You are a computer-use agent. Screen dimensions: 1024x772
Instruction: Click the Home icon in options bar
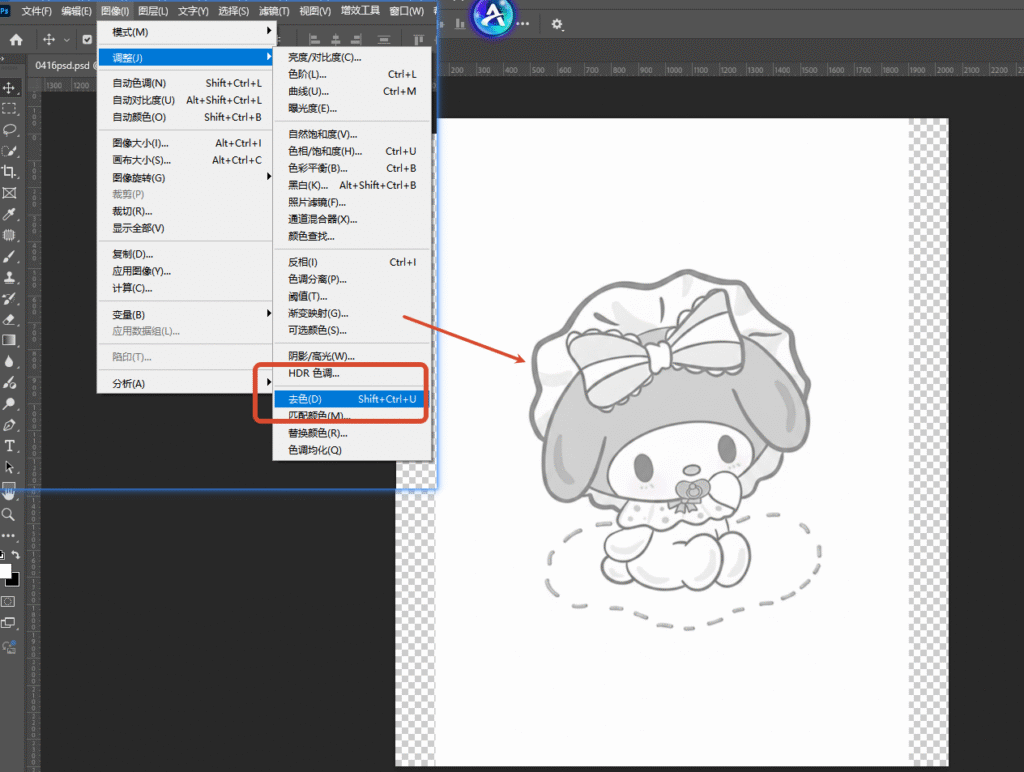(16, 40)
